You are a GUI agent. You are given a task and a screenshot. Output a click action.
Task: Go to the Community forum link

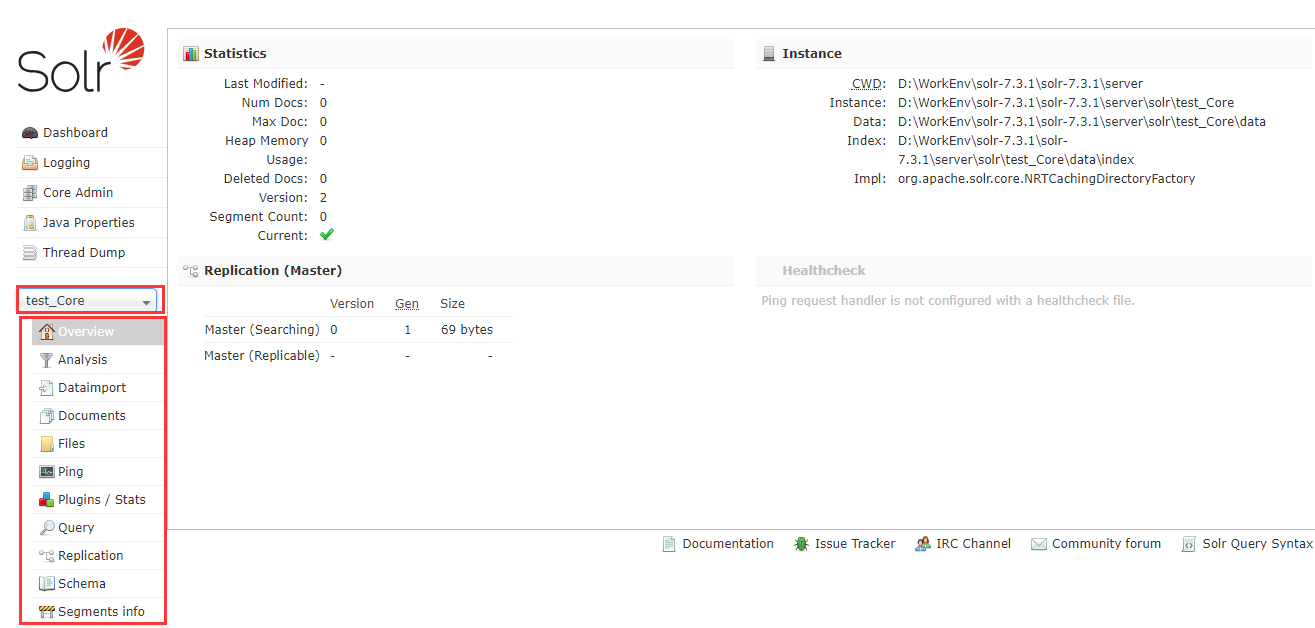coord(1106,544)
